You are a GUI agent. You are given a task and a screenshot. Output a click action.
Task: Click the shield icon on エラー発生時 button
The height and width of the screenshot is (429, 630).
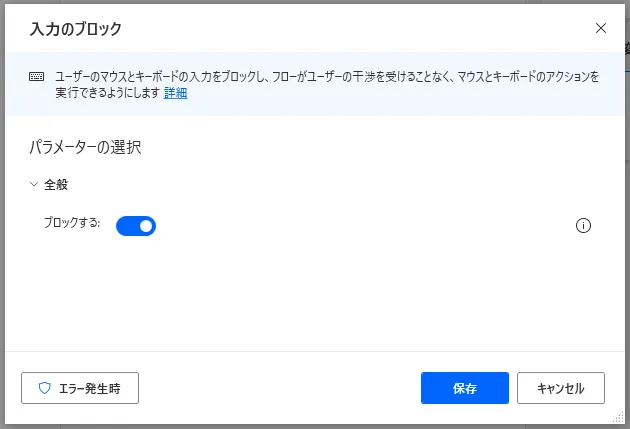45,388
